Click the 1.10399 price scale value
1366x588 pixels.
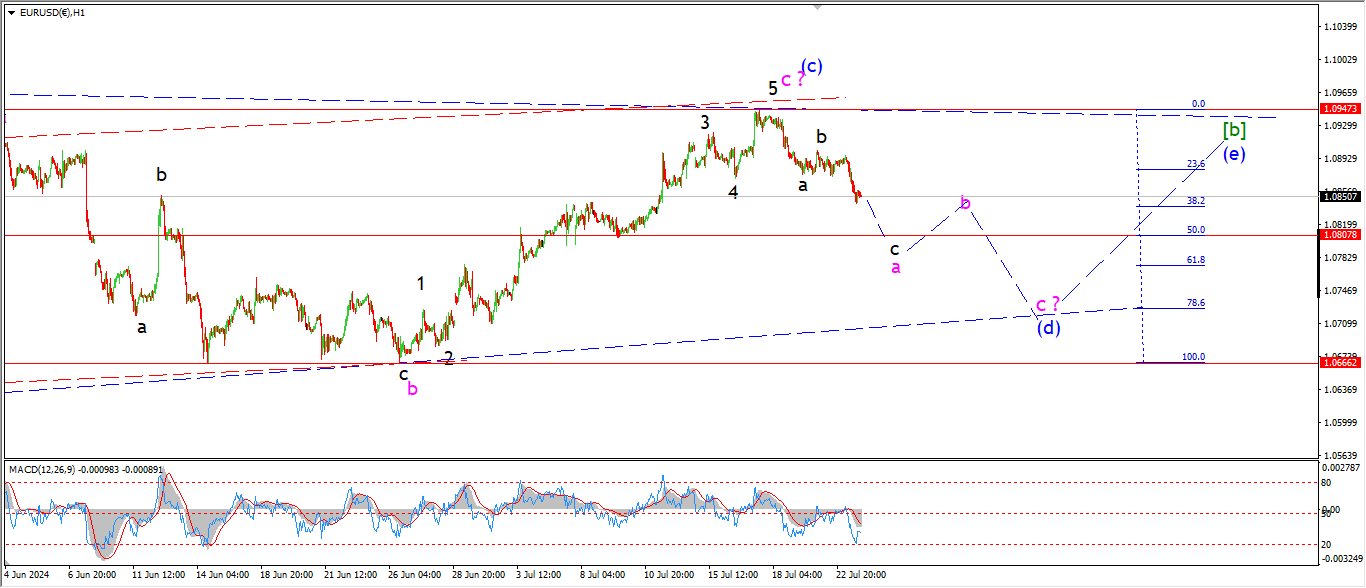click(x=1338, y=26)
